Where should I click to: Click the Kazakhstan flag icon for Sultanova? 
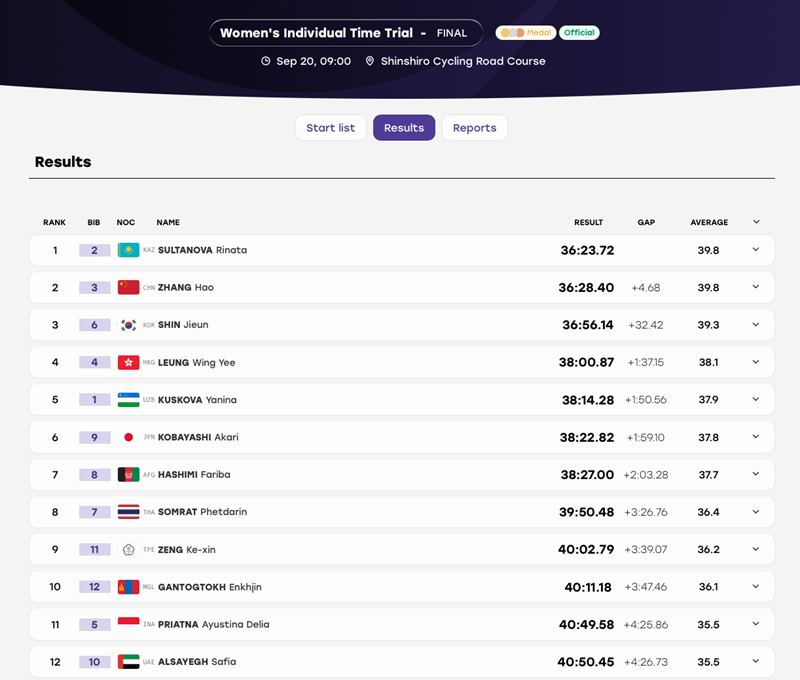click(128, 250)
